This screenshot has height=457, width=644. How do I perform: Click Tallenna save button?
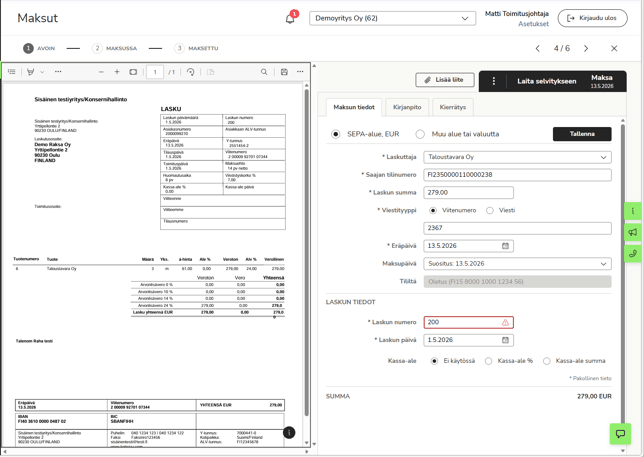click(582, 134)
